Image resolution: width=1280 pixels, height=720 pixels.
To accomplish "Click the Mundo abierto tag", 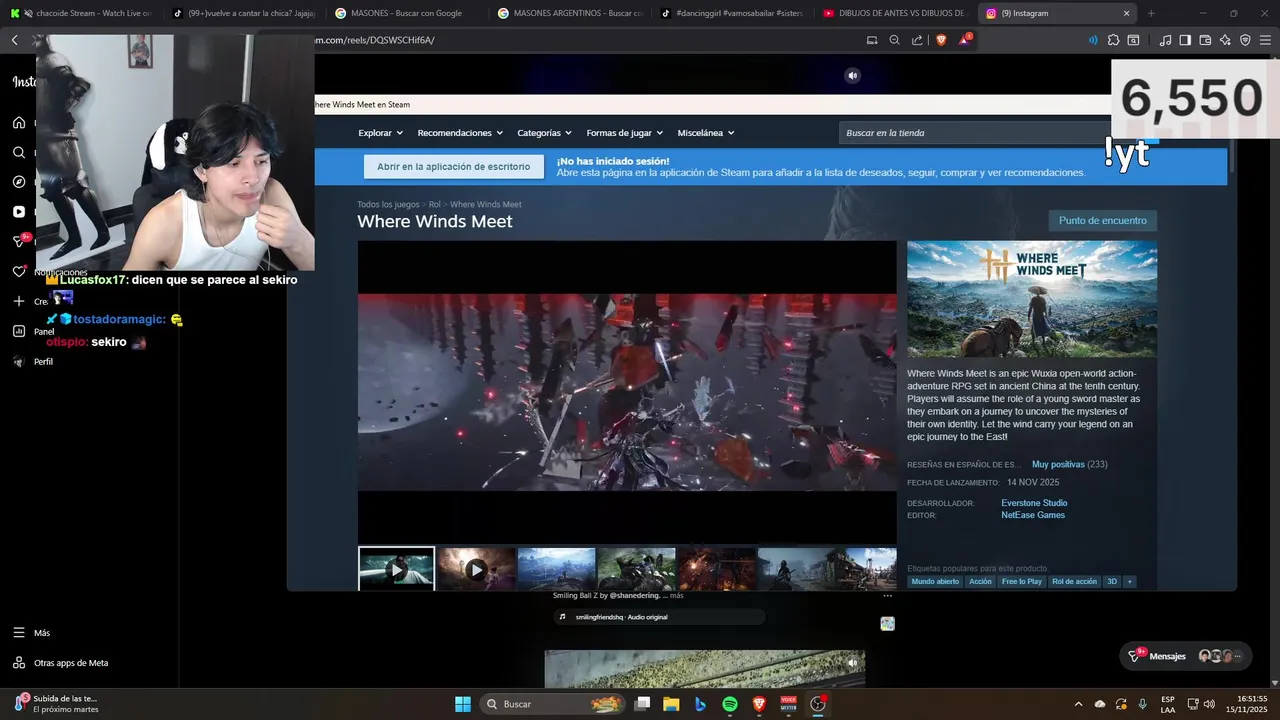I will [935, 581].
